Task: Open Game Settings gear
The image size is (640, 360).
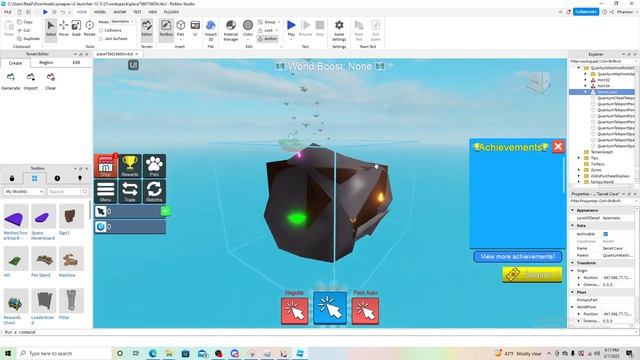Action: (339, 30)
